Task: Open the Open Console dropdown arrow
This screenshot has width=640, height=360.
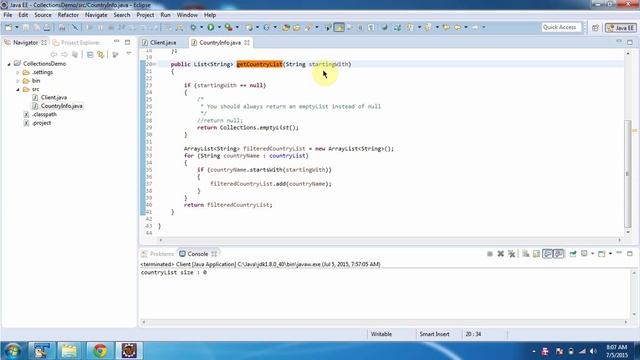Action: tap(610, 254)
